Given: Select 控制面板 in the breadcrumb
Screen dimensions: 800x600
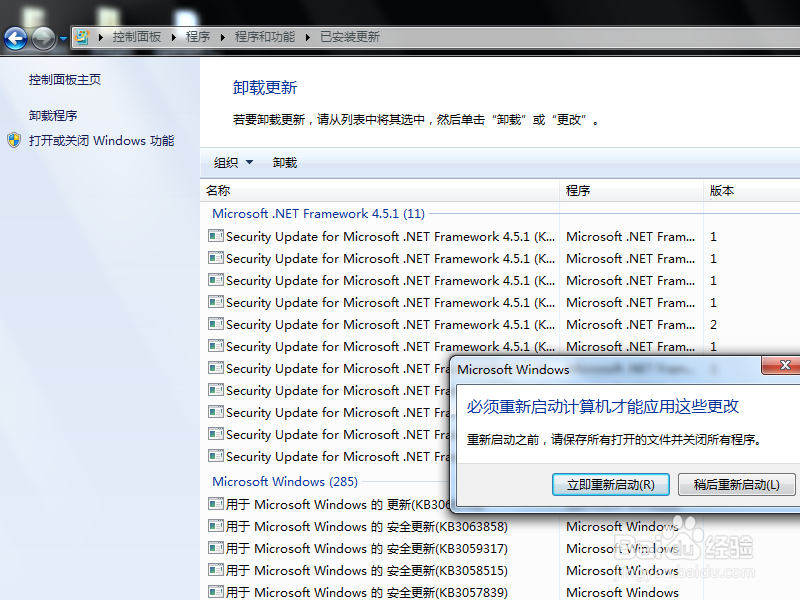Looking at the screenshot, I should point(137,37).
